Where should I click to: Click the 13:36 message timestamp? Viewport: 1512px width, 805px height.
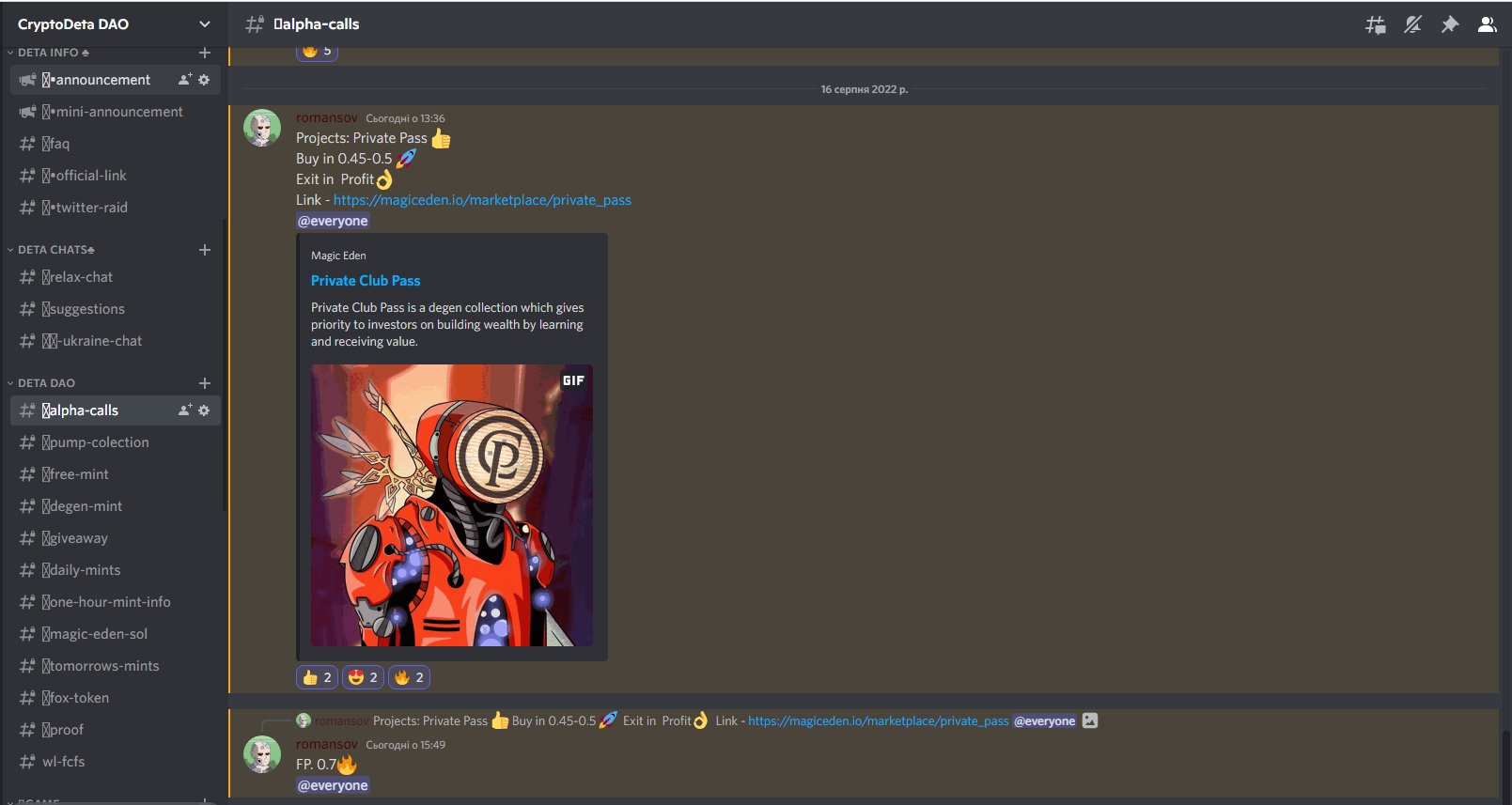point(405,118)
